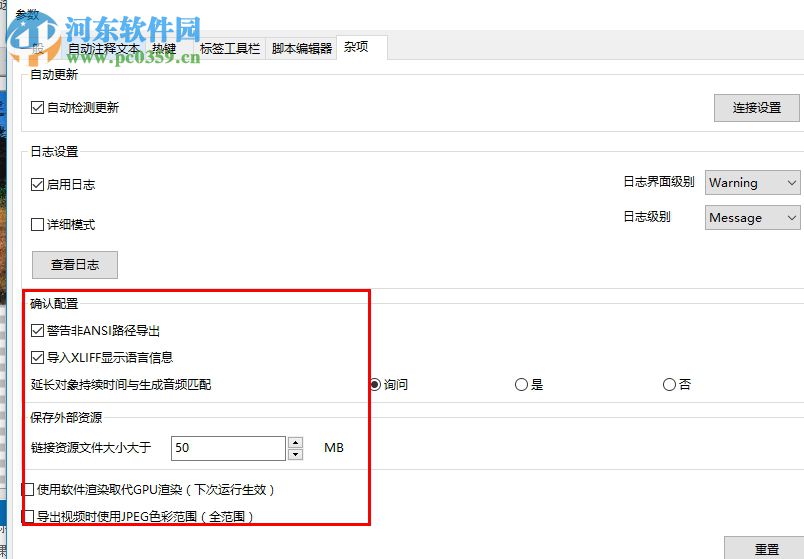Click the 日志级别 label
This screenshot has height=559, width=804.
click(x=647, y=217)
